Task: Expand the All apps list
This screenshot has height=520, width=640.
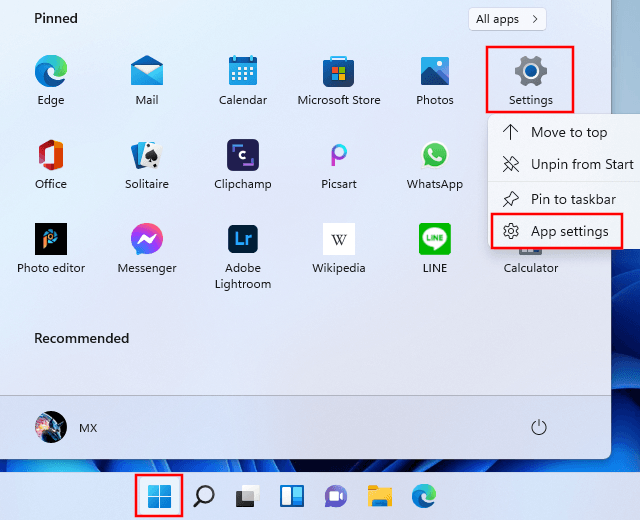Action: pos(507,19)
